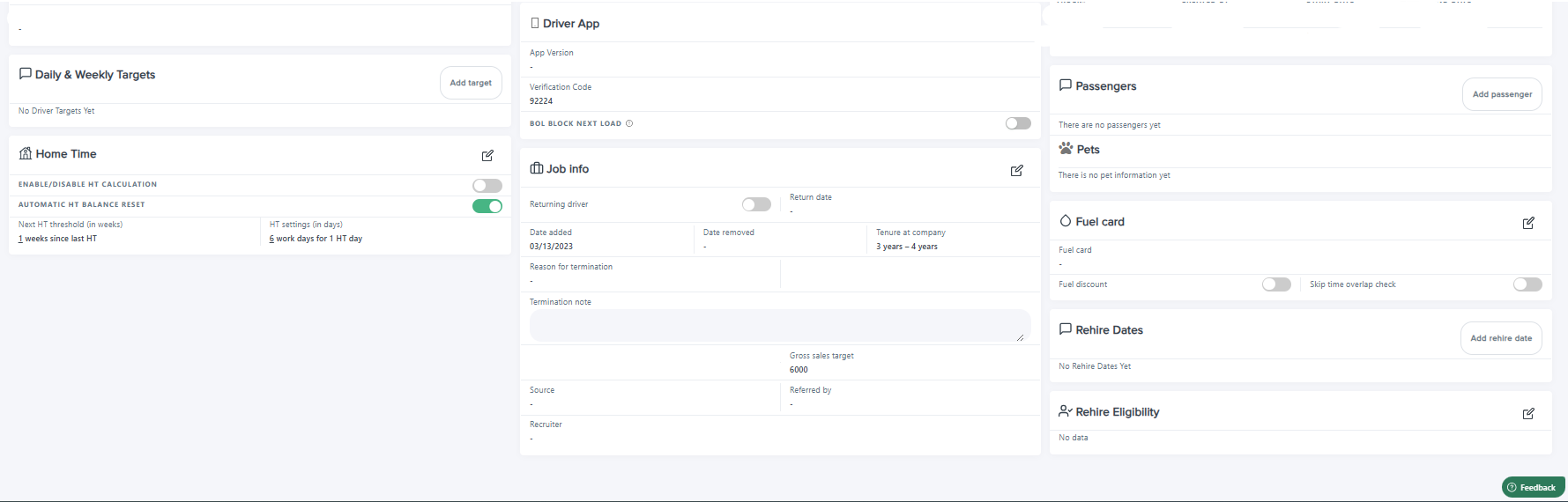Click the Add target button

(471, 83)
